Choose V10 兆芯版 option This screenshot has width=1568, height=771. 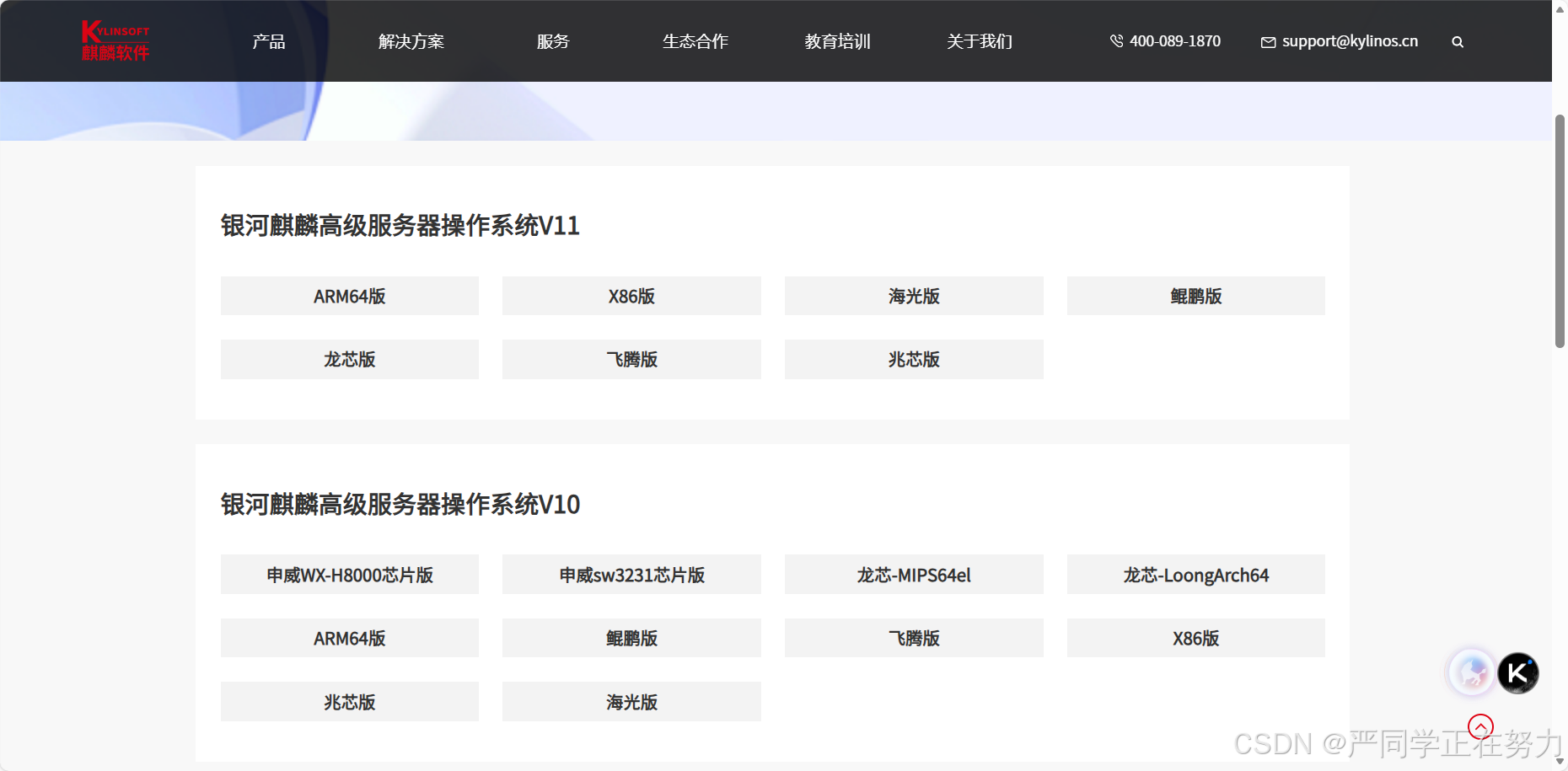tap(350, 702)
